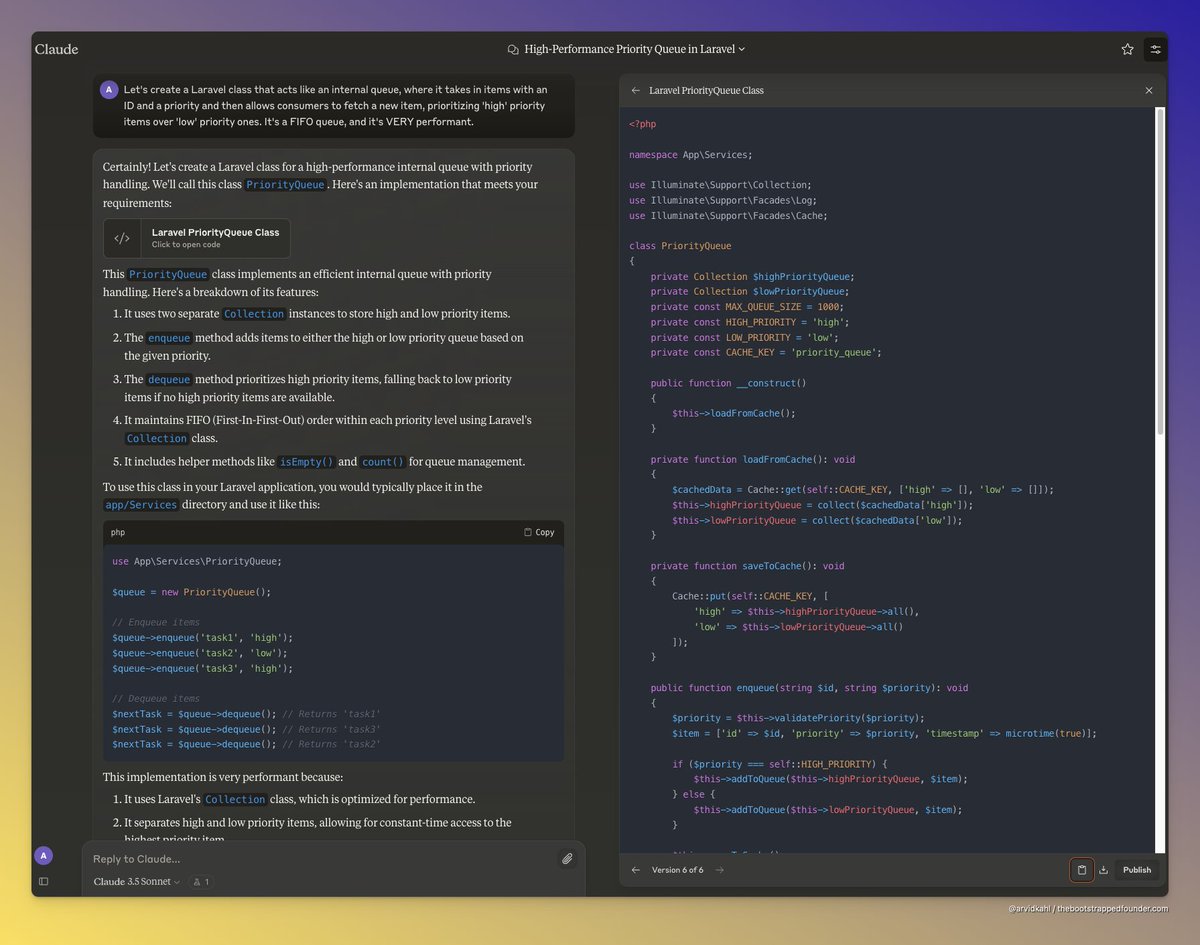Click the '// Dequeue items' comment line
This screenshot has height=945, width=1200.
(x=156, y=699)
